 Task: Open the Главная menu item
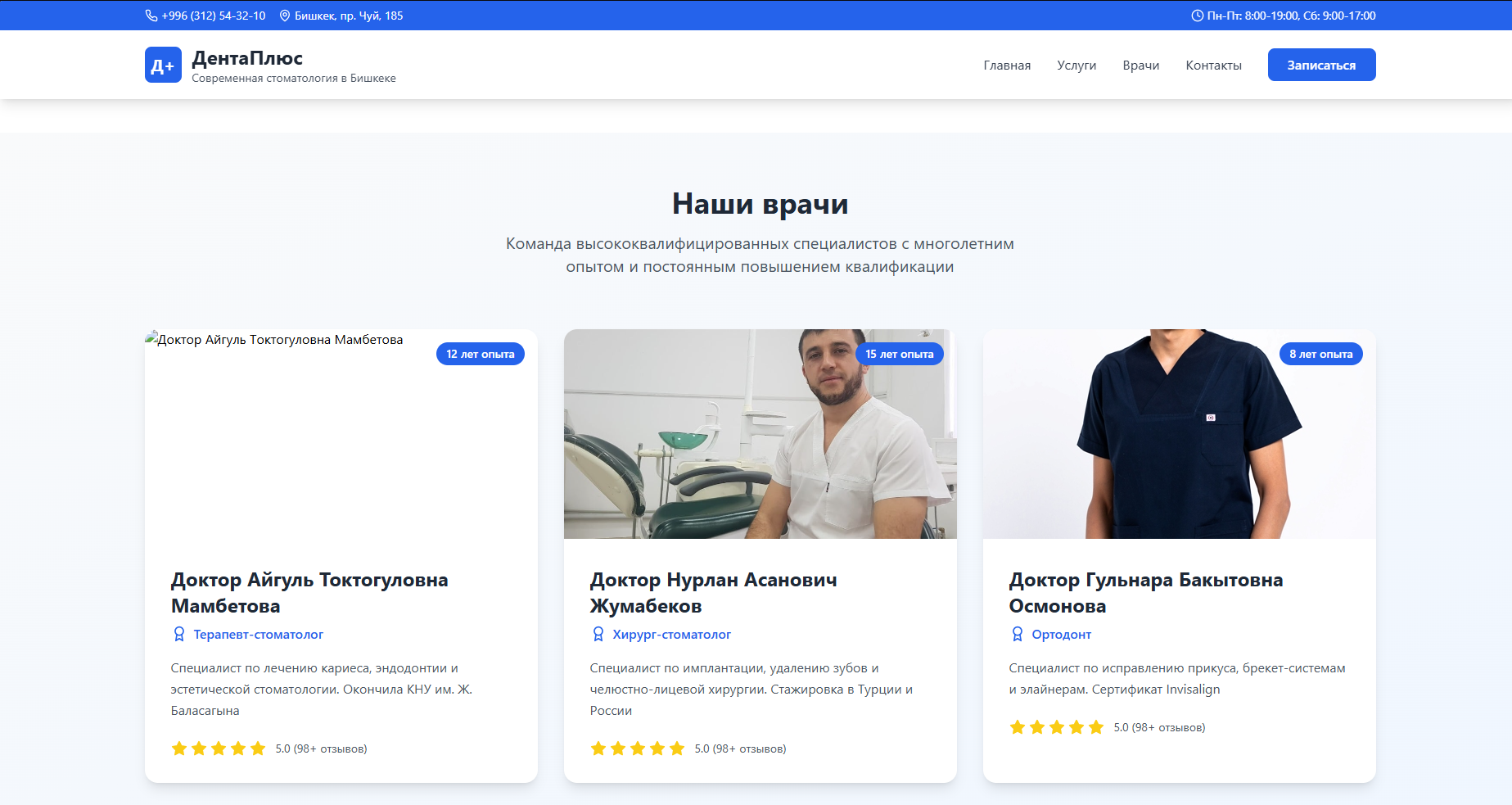1007,66
